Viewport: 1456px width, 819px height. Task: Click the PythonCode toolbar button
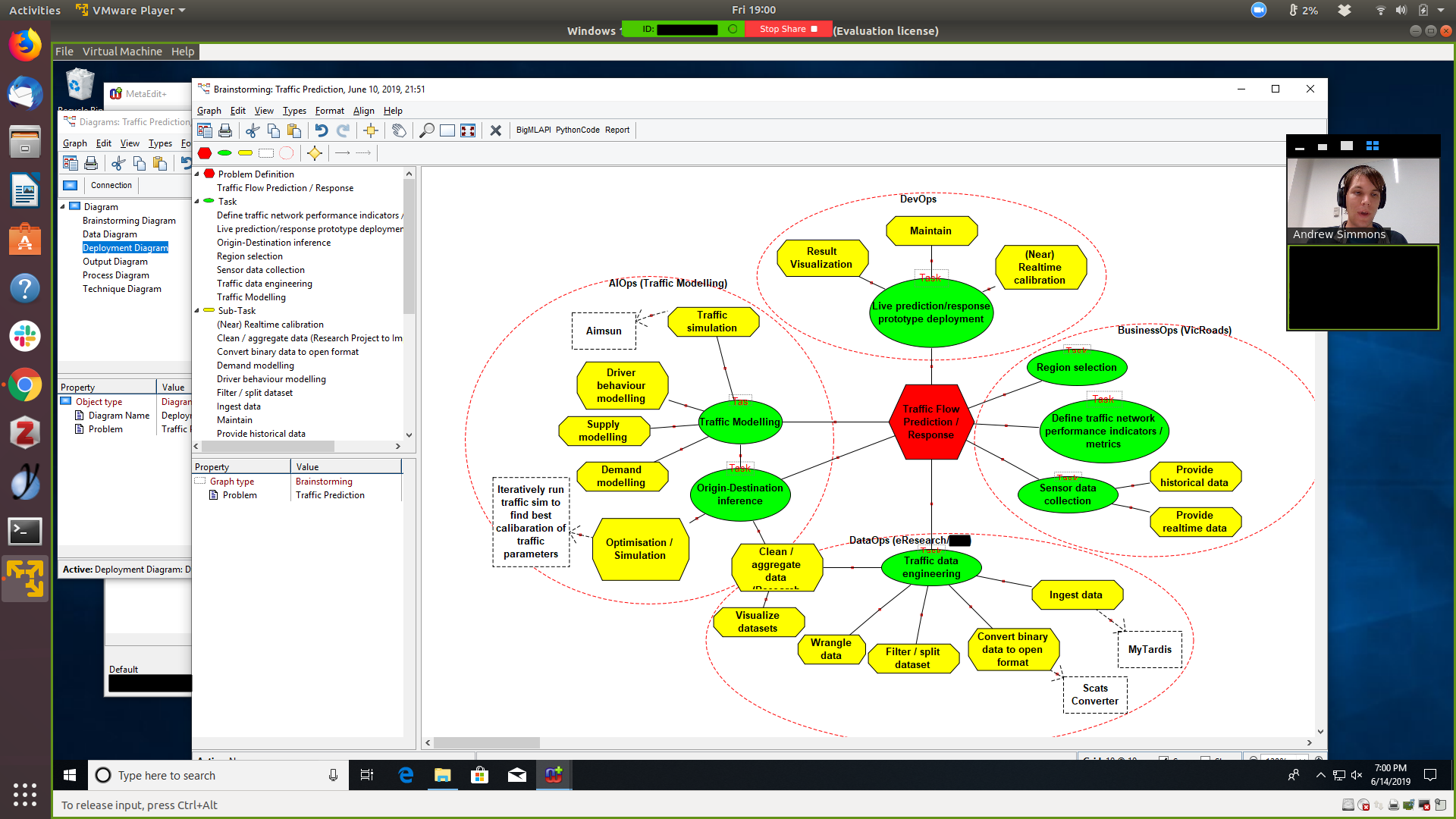click(577, 130)
